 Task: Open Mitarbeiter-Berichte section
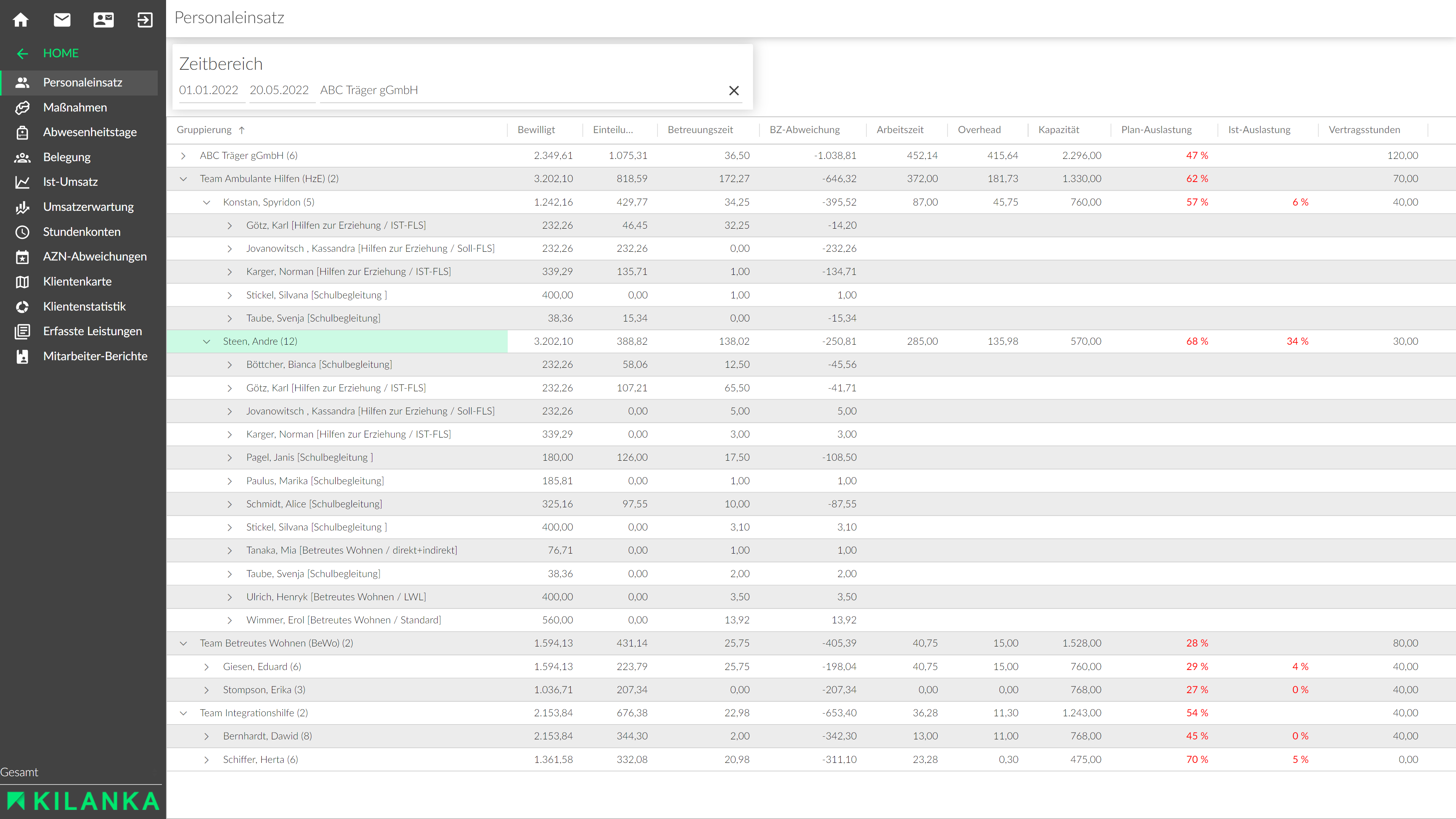pos(95,356)
